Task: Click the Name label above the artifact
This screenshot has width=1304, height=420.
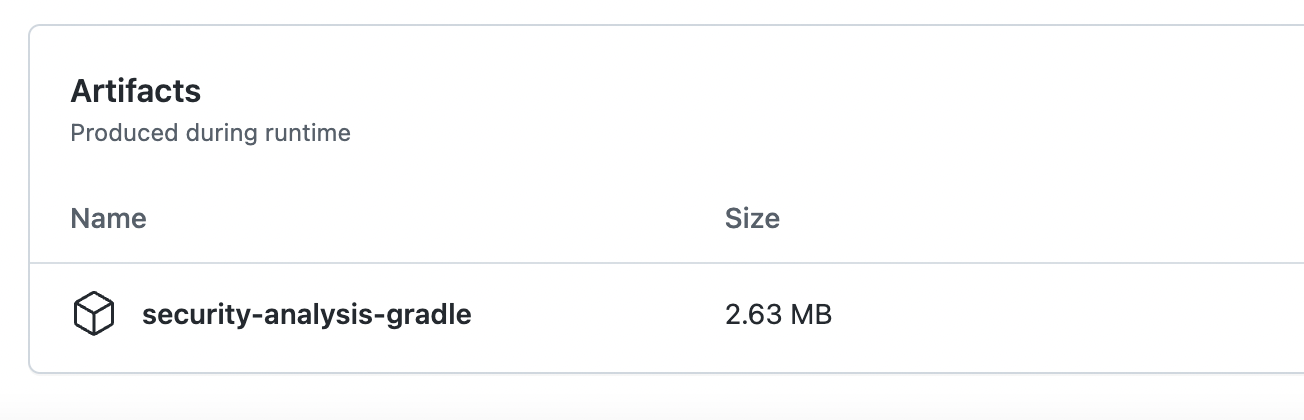Action: click(x=108, y=218)
